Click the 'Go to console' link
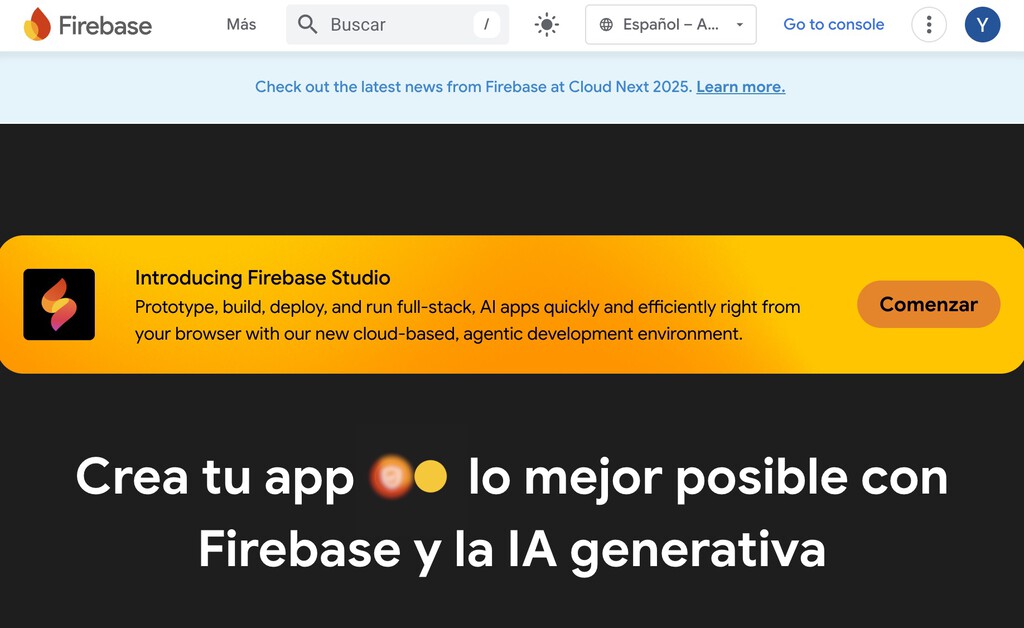 (x=833, y=24)
